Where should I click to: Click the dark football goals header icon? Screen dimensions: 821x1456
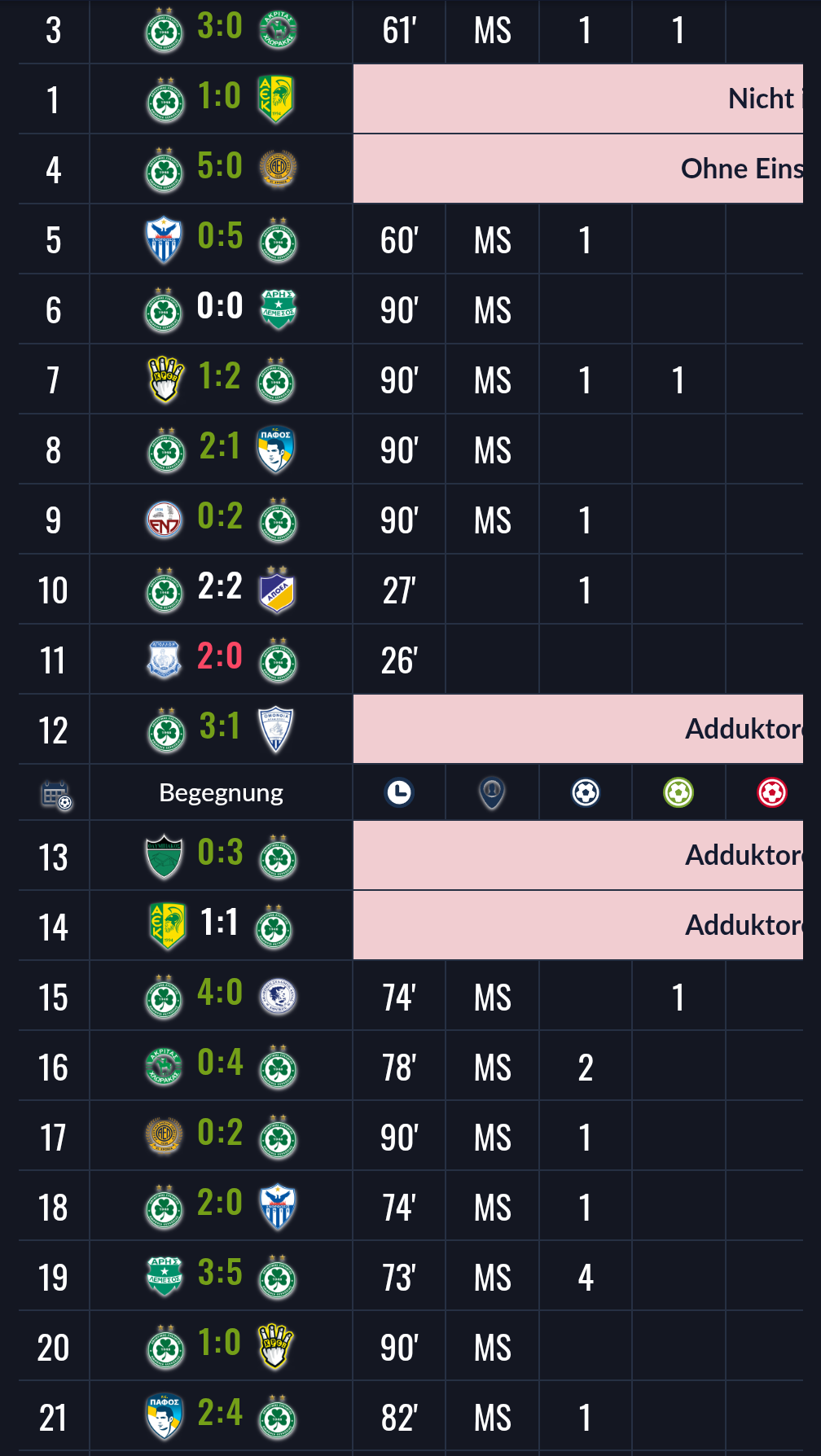(586, 792)
